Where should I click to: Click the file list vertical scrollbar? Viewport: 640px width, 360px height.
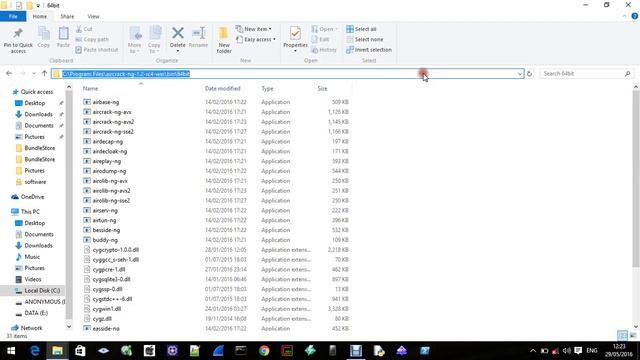coord(636,178)
